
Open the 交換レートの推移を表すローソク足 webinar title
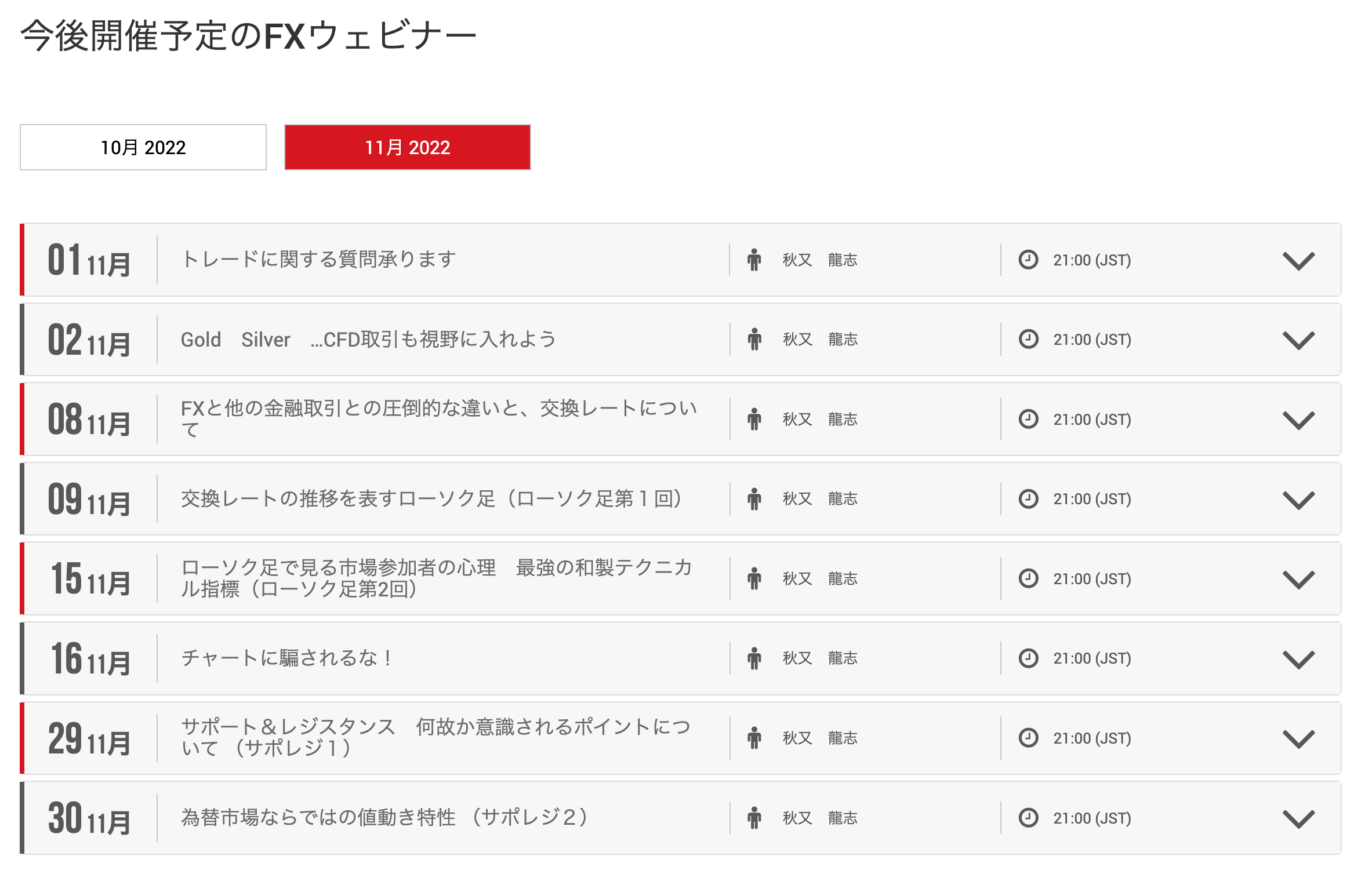coord(431,498)
